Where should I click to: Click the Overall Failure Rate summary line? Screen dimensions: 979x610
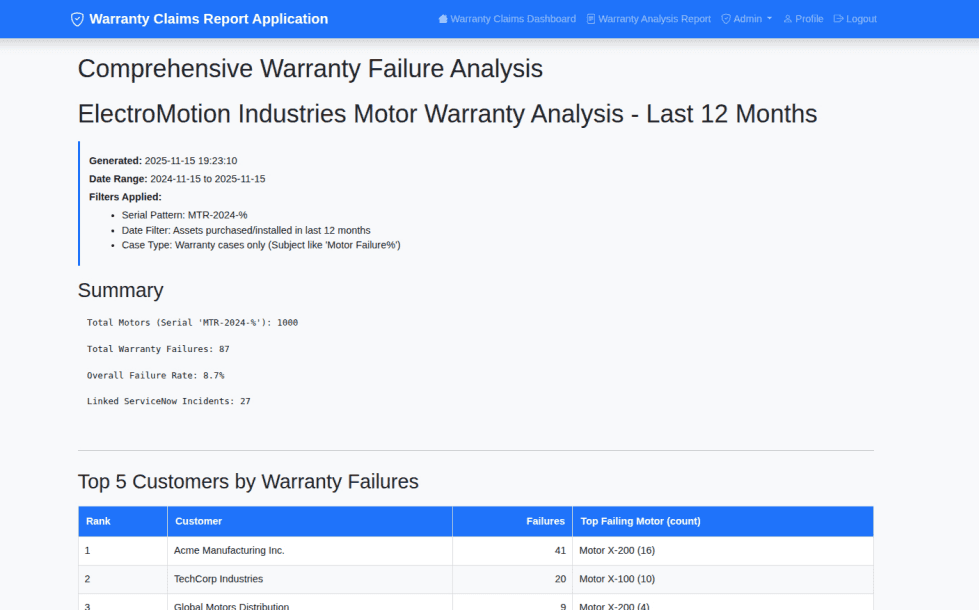[156, 374]
